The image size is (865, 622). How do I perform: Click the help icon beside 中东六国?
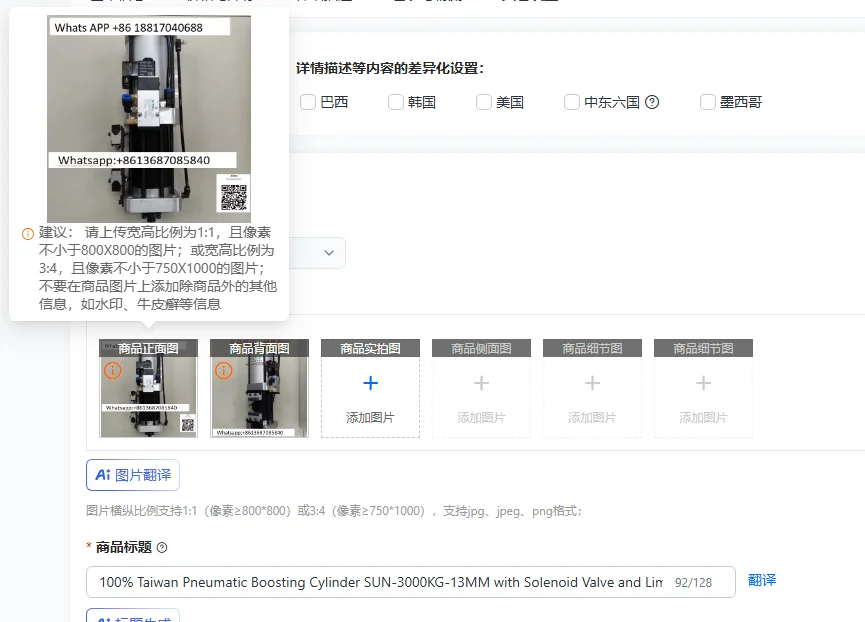[652, 102]
